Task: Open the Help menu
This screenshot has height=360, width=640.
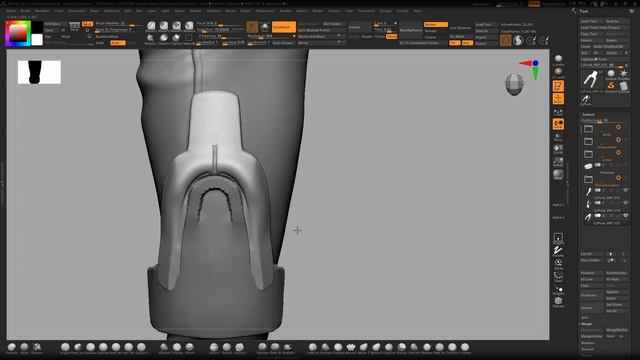Action: click(x=417, y=11)
